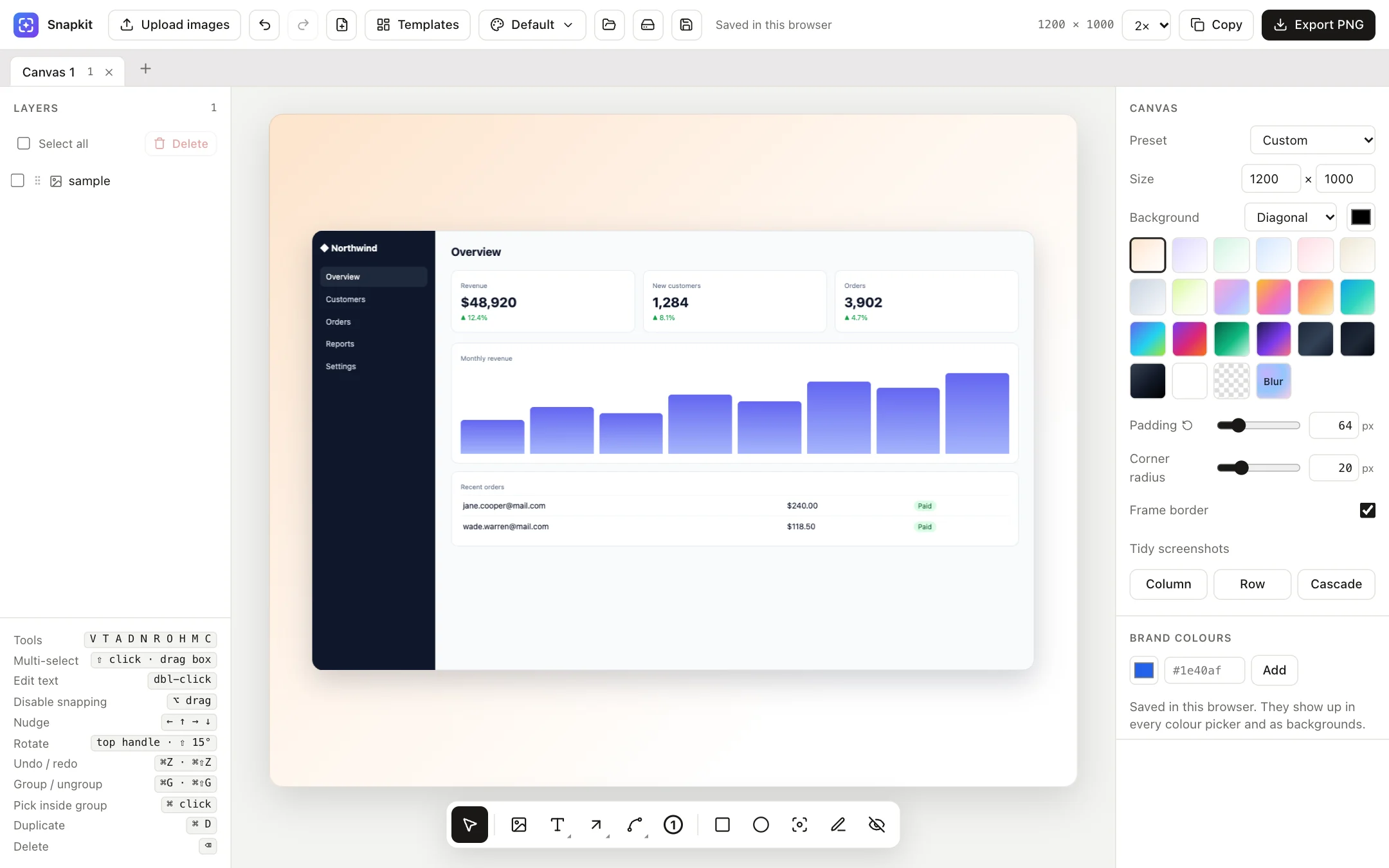Select the pen highlighter tool
The width and height of the screenshot is (1389, 868).
tap(838, 824)
